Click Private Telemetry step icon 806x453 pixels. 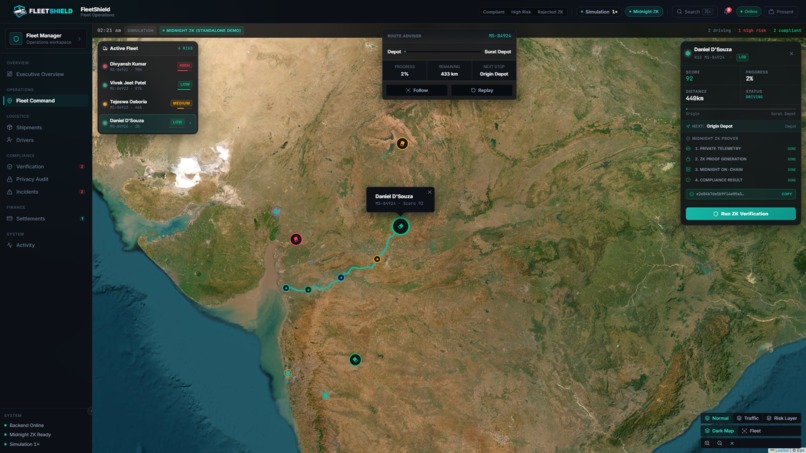click(688, 149)
